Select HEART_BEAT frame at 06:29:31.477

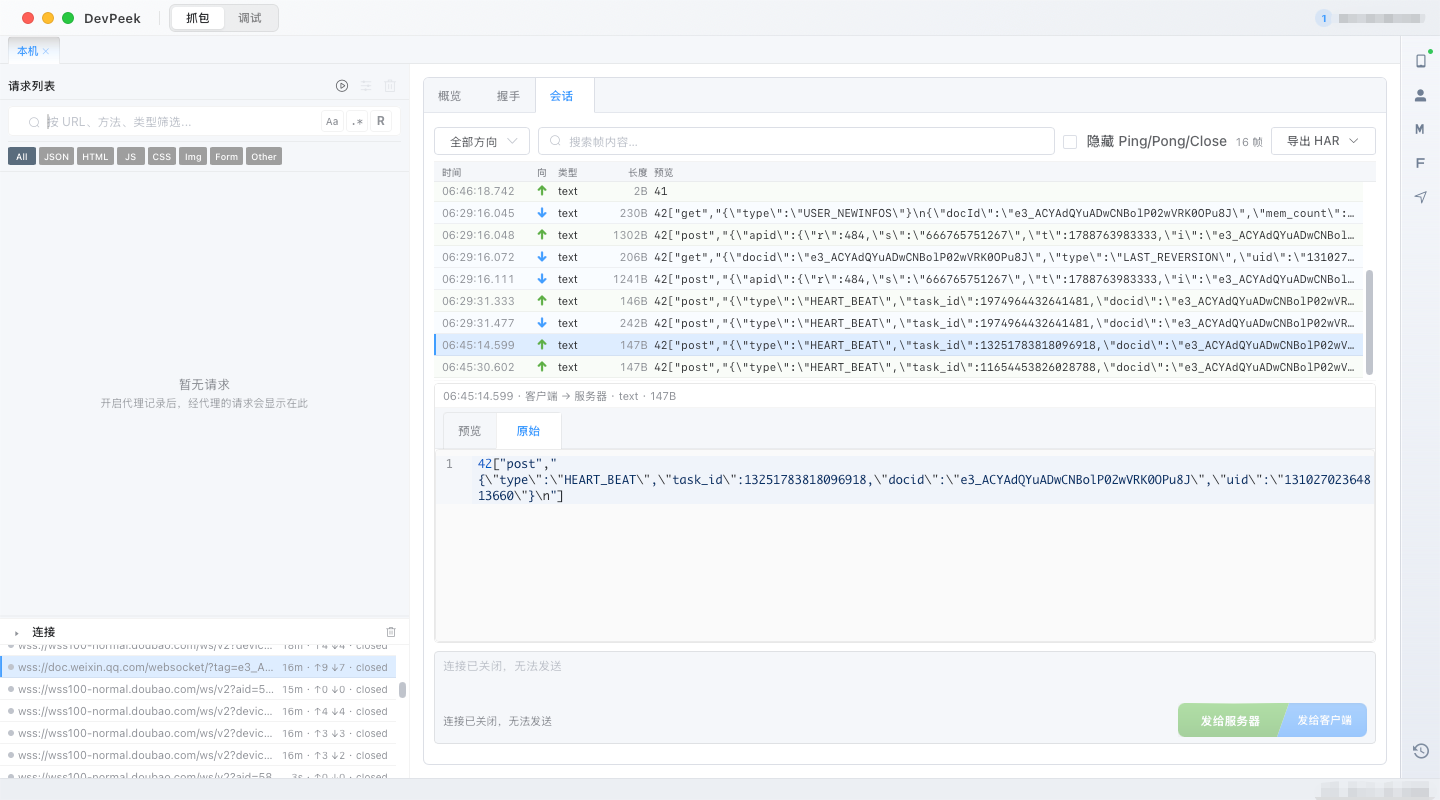point(898,323)
